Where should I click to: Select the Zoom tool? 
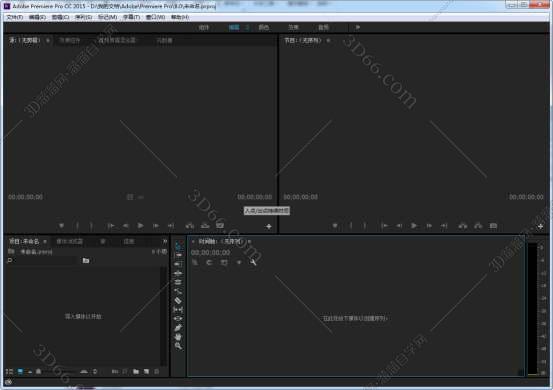[179, 346]
